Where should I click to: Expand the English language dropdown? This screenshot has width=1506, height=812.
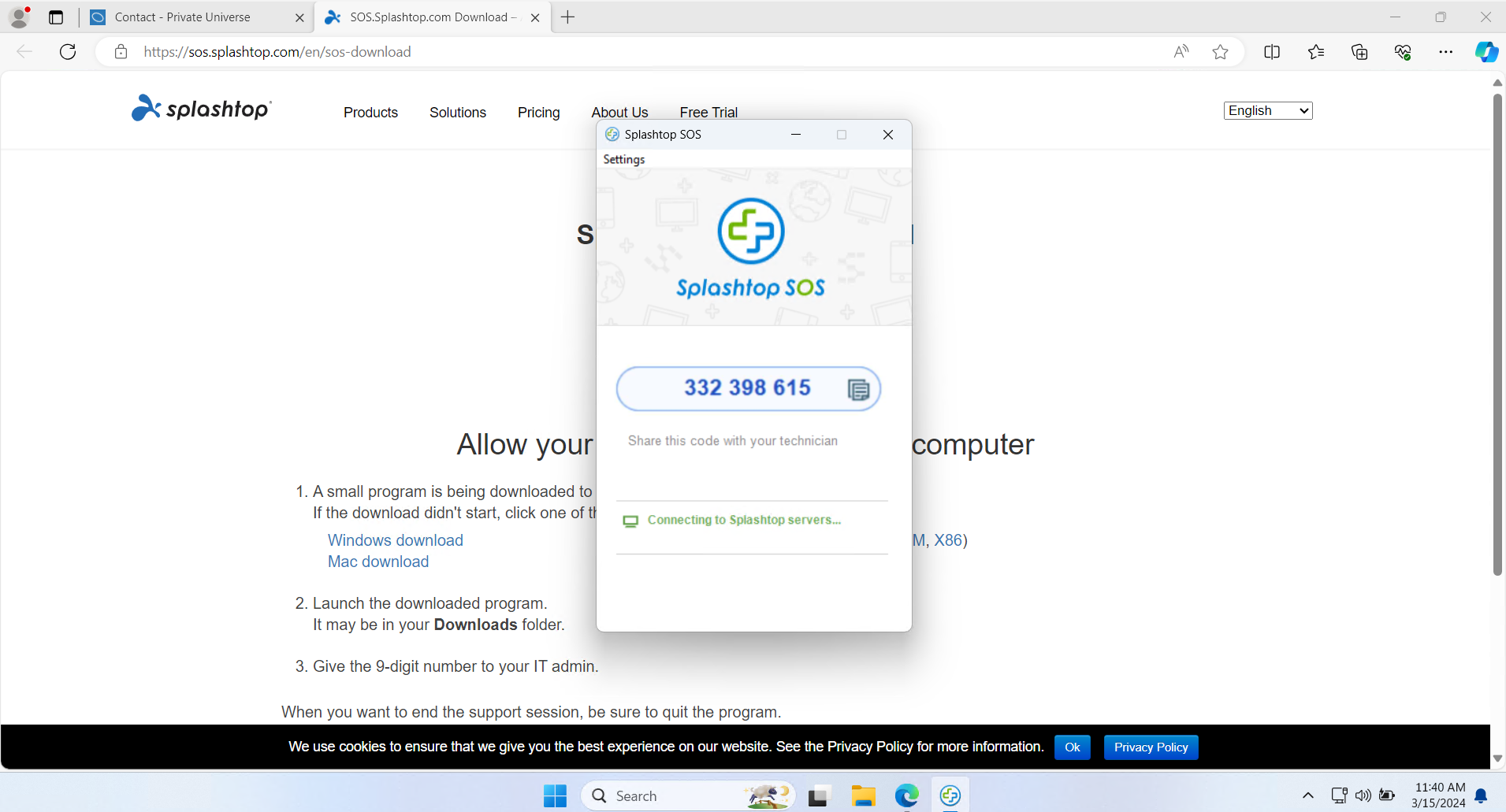point(1267,111)
